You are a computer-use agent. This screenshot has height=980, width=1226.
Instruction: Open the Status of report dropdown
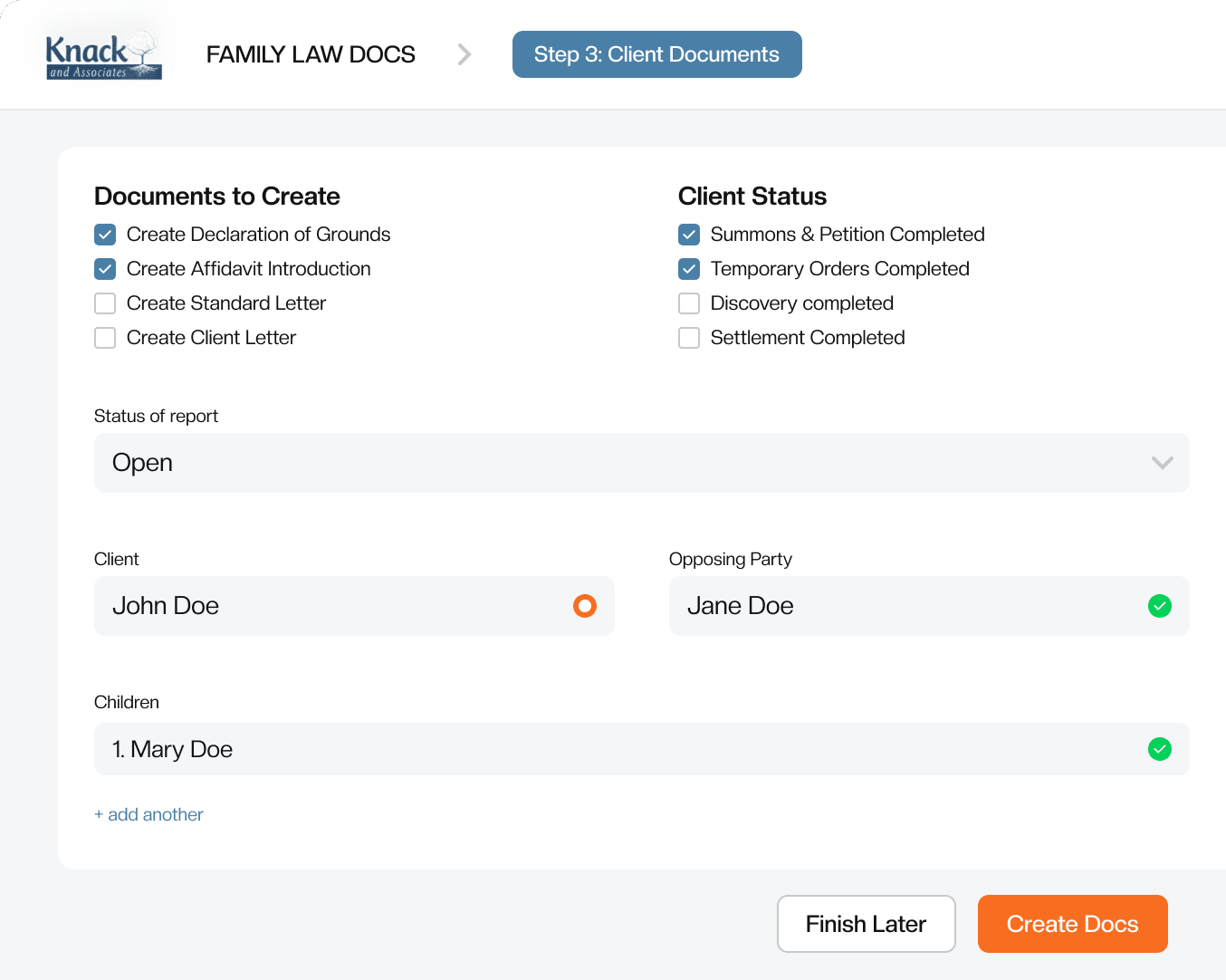[x=641, y=463]
